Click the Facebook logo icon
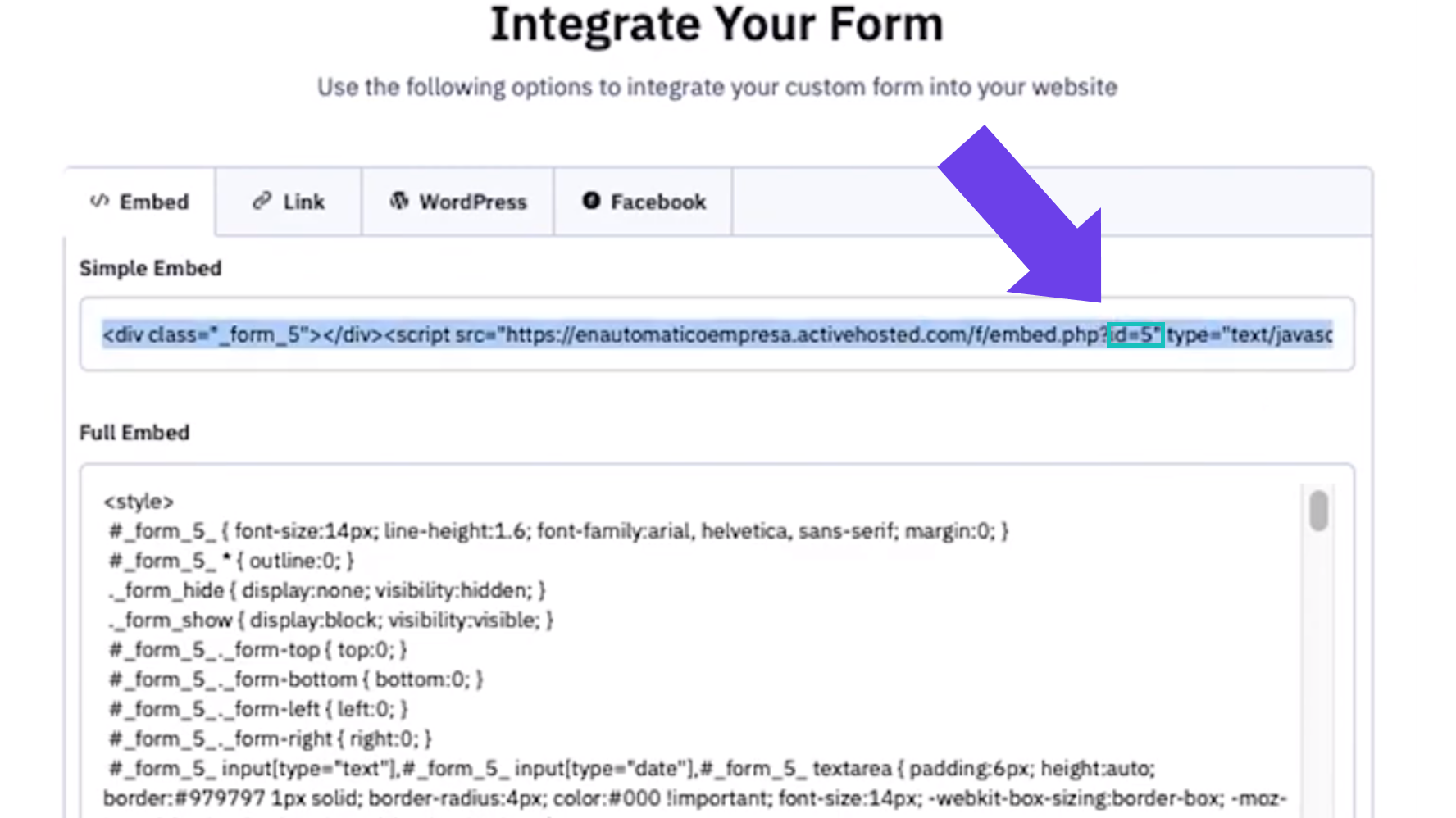The height and width of the screenshot is (818, 1456). (590, 199)
